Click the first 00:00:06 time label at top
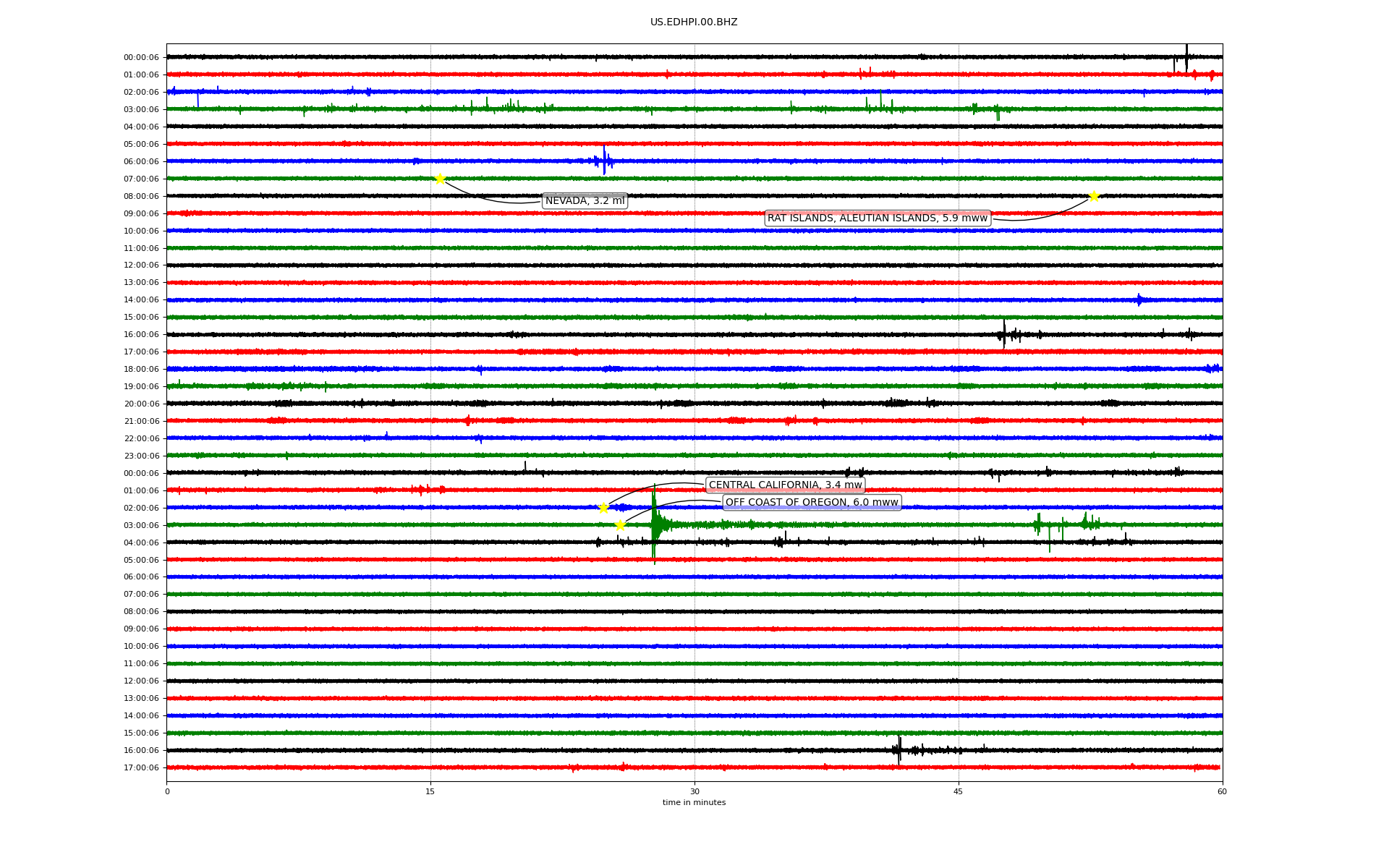 141,58
